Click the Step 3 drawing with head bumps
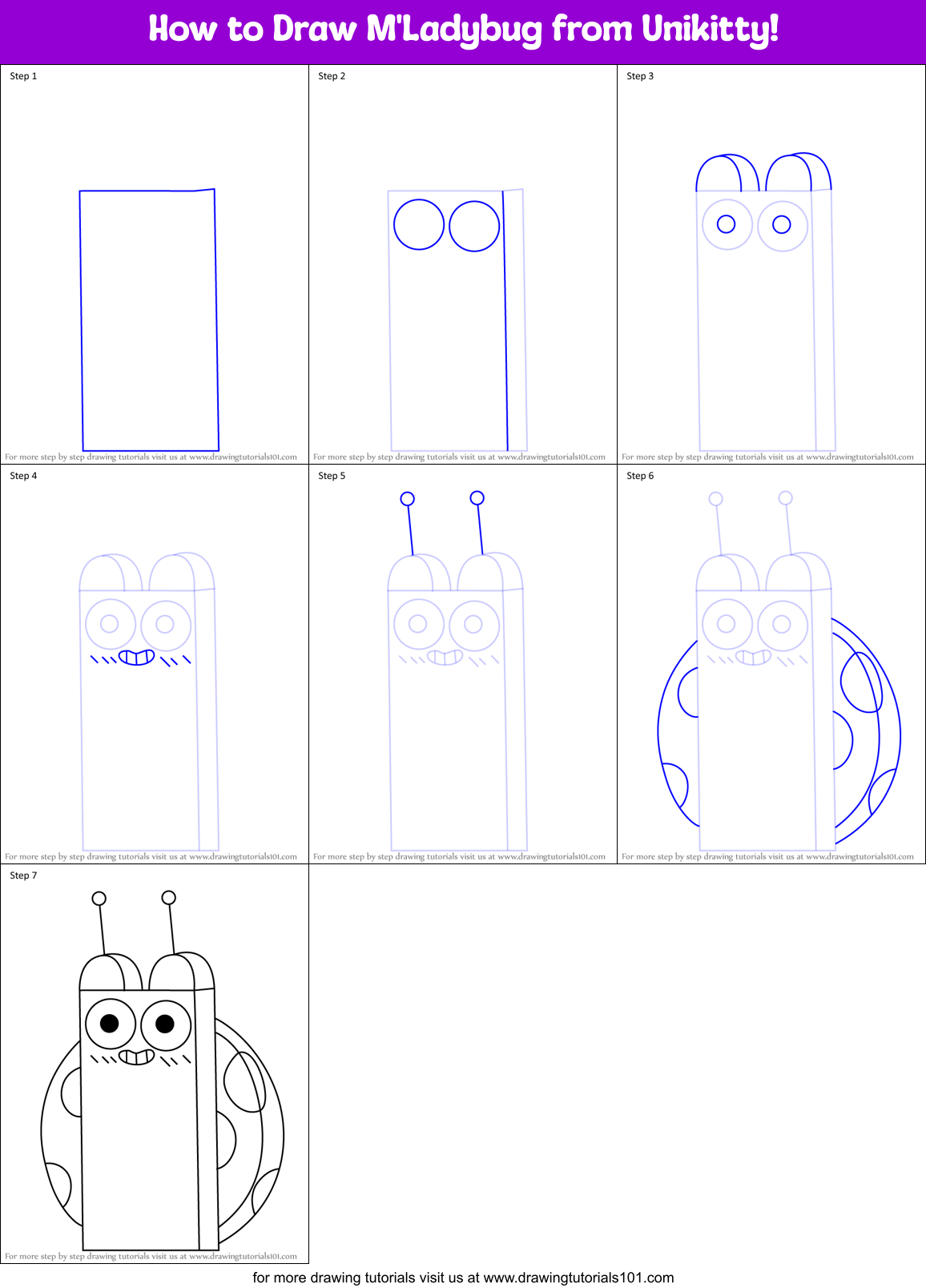This screenshot has width=926, height=1288. tap(766, 302)
